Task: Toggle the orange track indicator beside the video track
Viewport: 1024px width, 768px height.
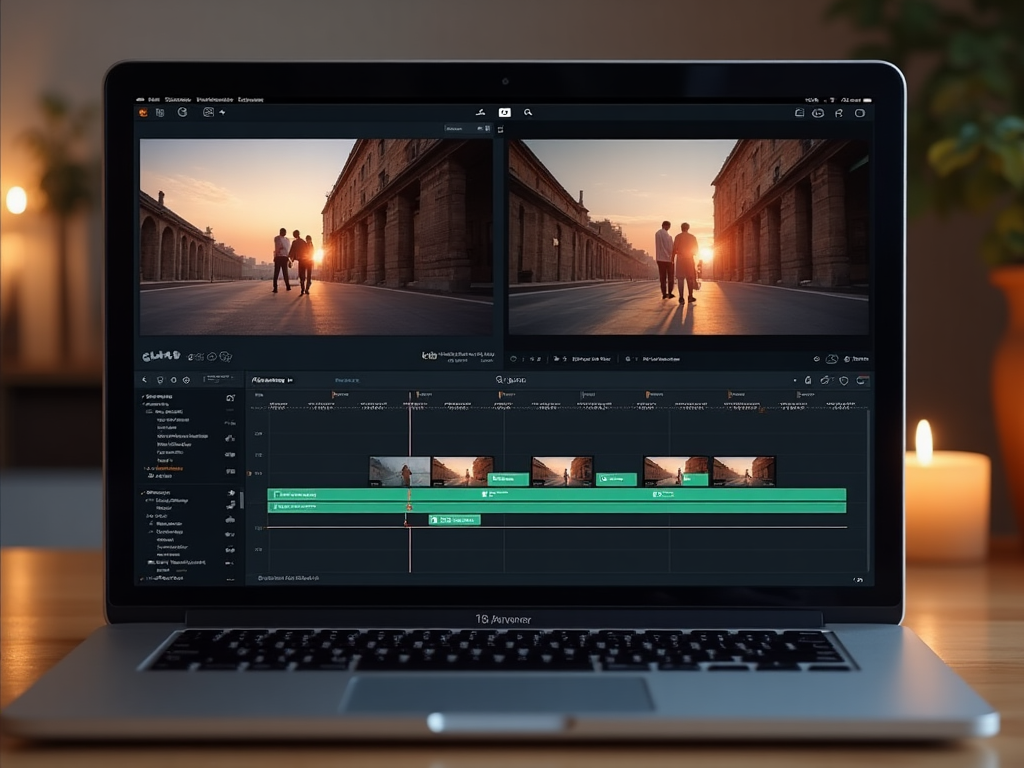Action: tap(247, 473)
